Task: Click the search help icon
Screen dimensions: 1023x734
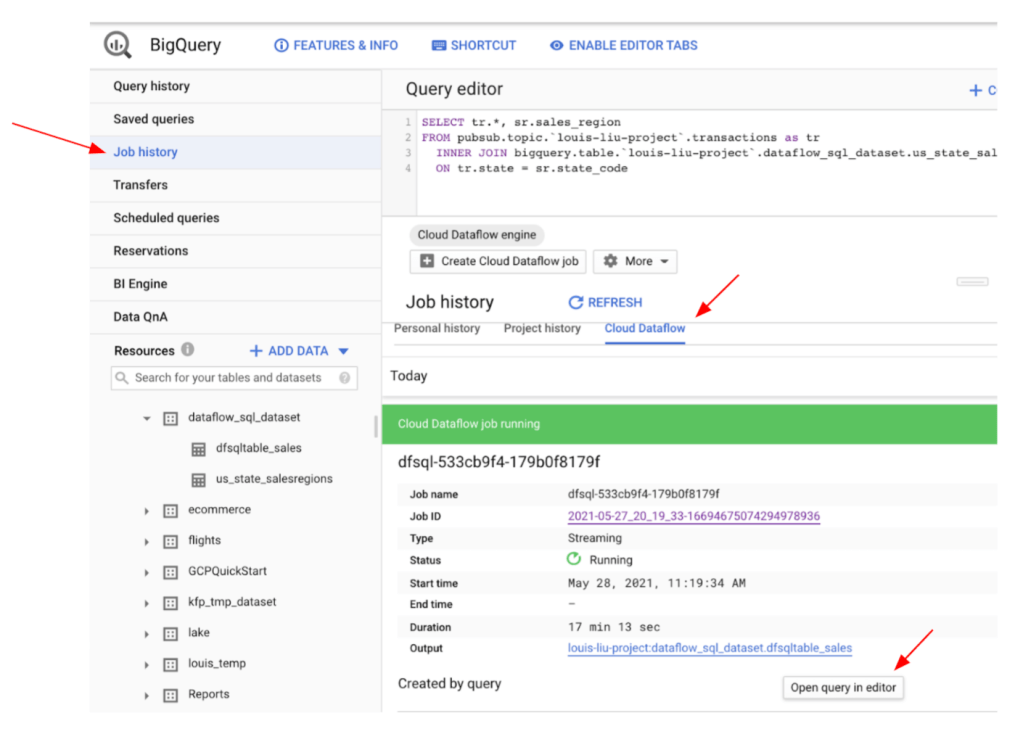Action: coord(344,378)
